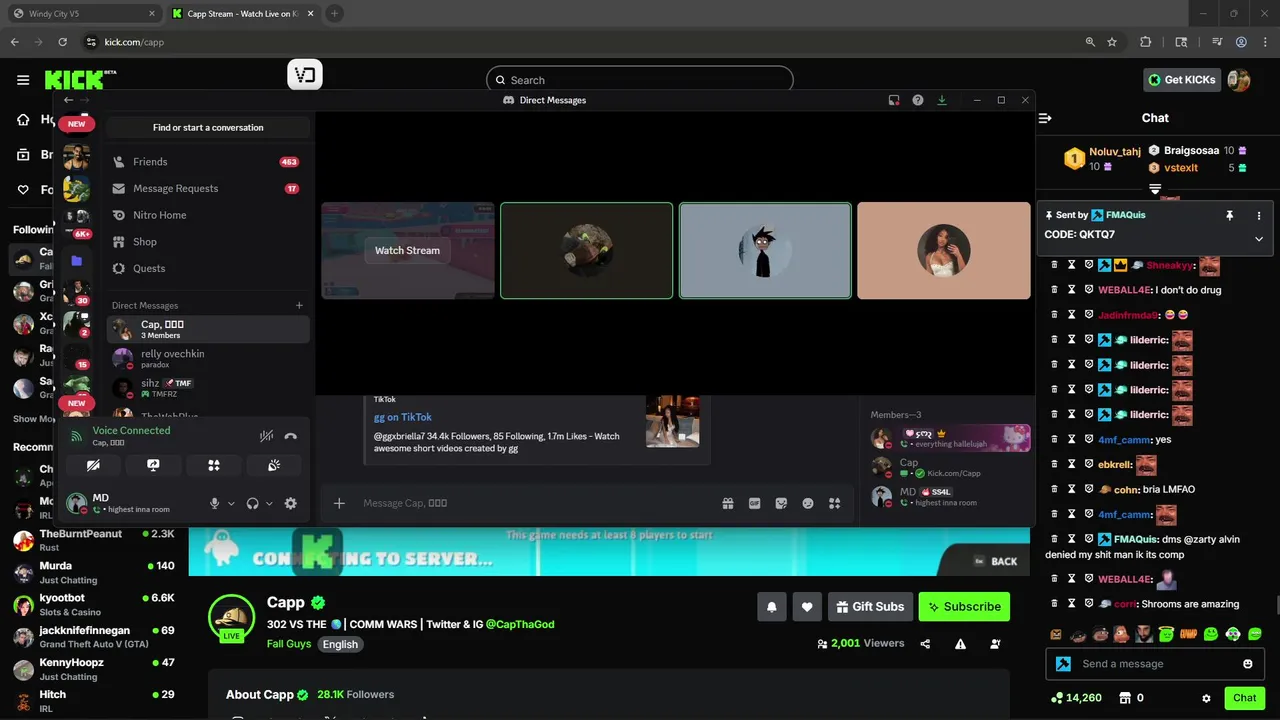This screenshot has height=720, width=1280.
Task: Open the user icon beside the report icon
Action: tap(995, 644)
